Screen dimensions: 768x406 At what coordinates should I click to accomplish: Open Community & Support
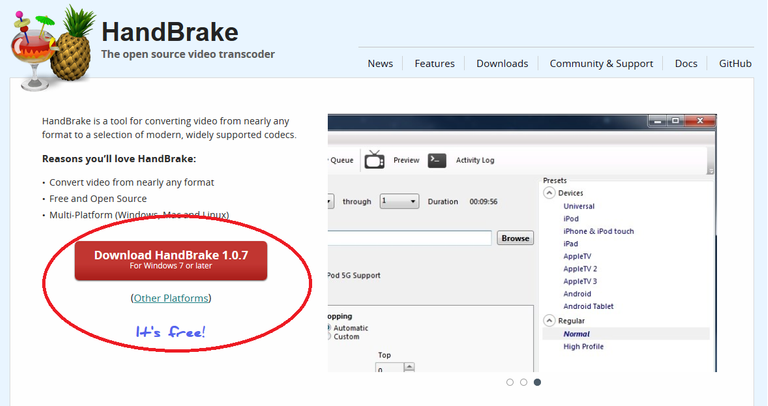[601, 64]
